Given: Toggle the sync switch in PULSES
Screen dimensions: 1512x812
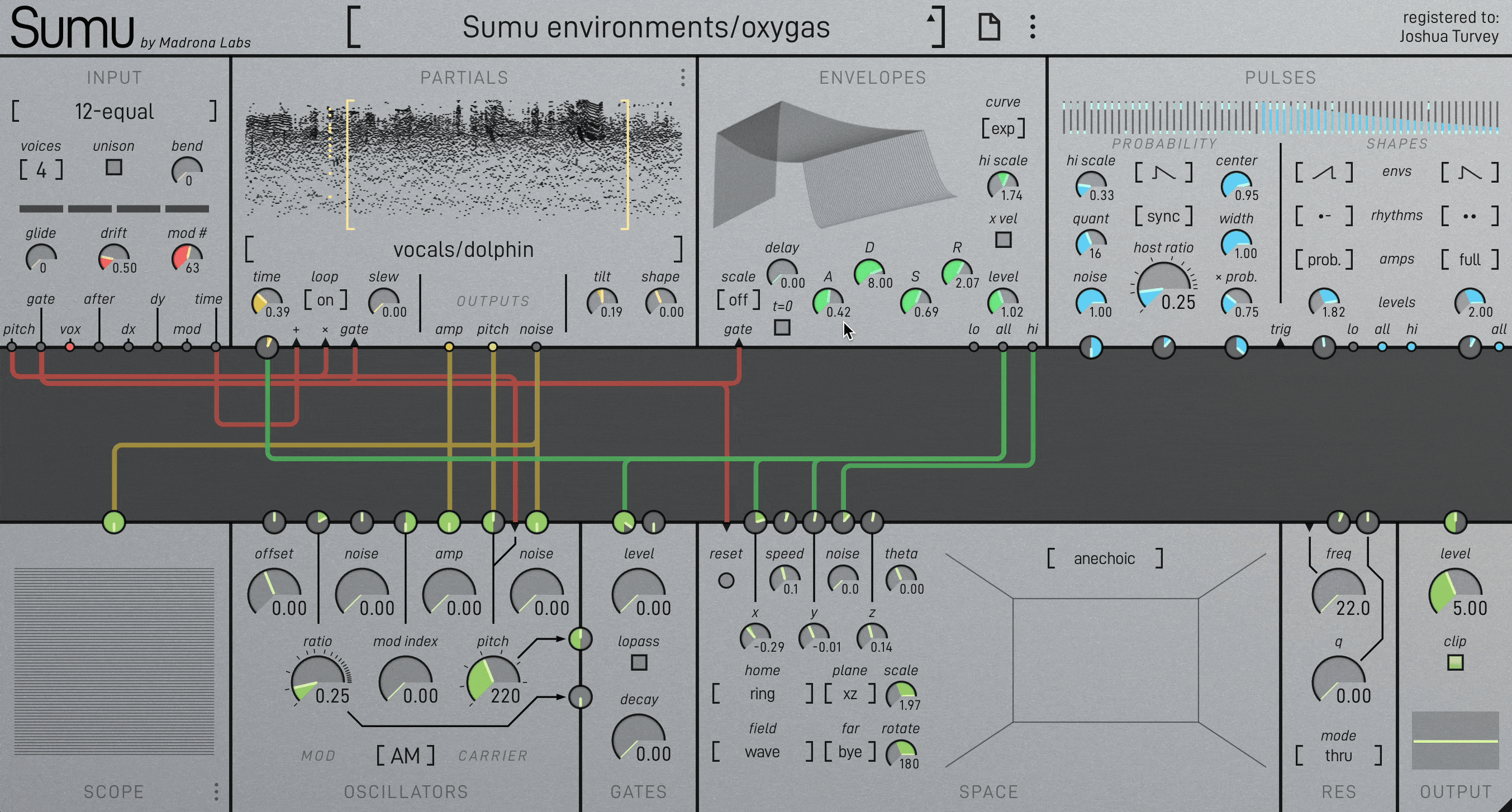Looking at the screenshot, I should [1163, 216].
